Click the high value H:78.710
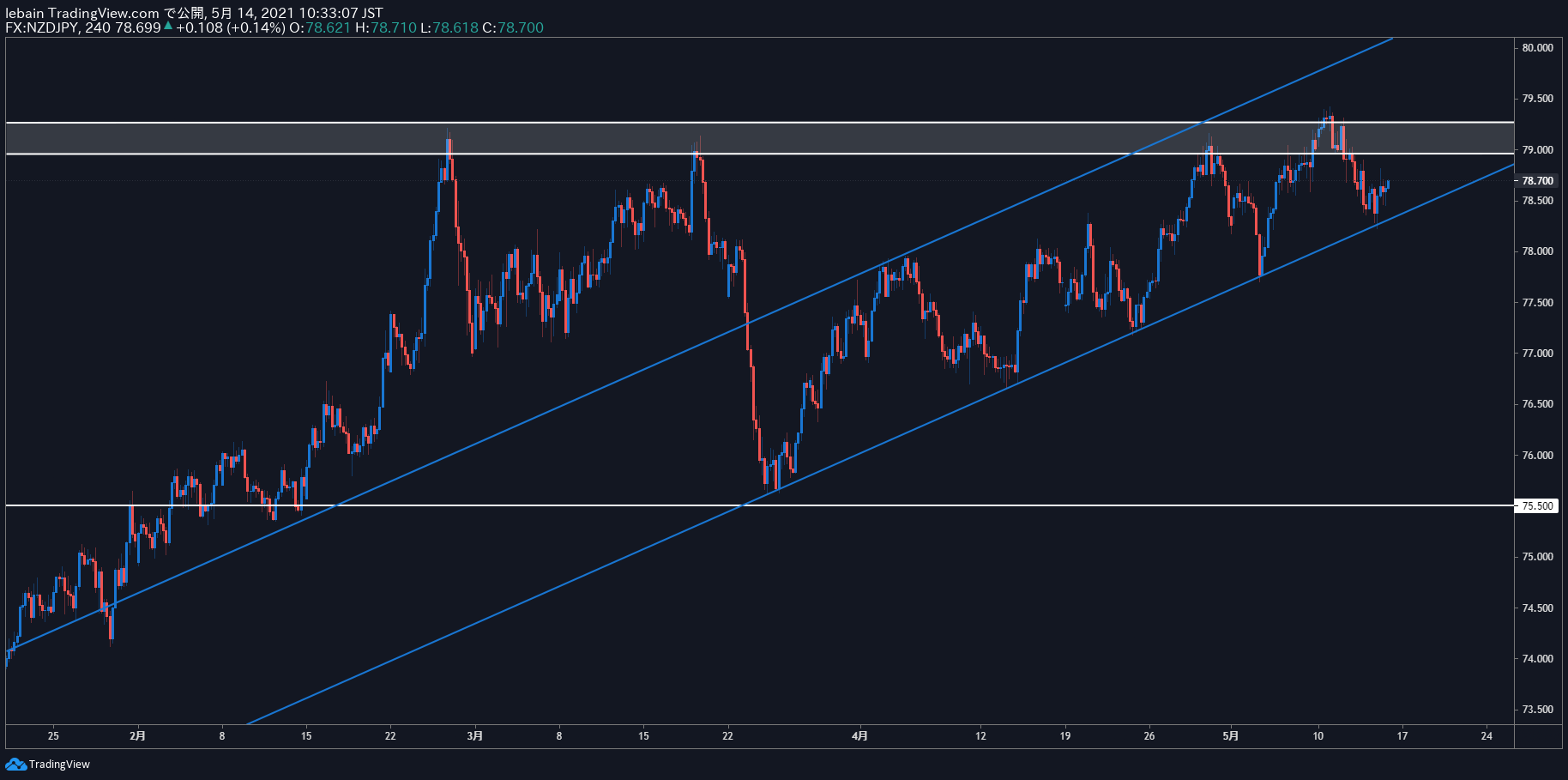Image resolution: width=1568 pixels, height=780 pixels. click(x=385, y=27)
